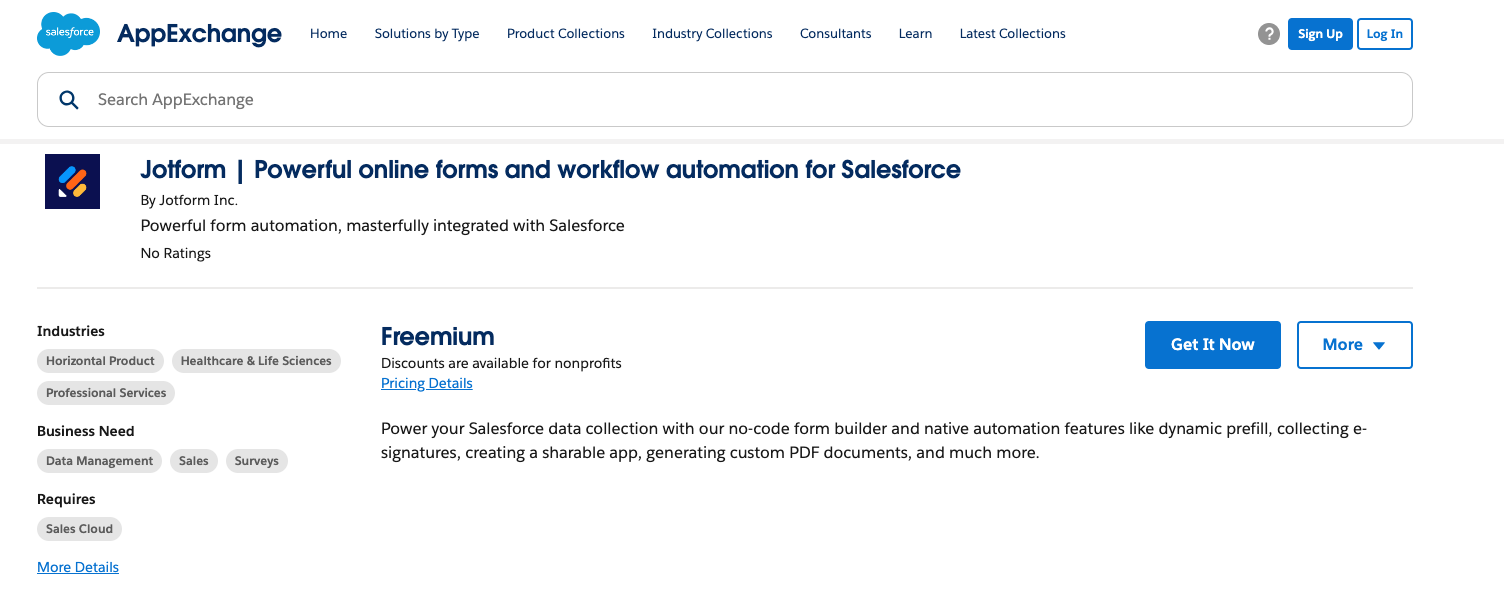Select the Data Management tag
This screenshot has width=1504, height=612.
pos(99,461)
